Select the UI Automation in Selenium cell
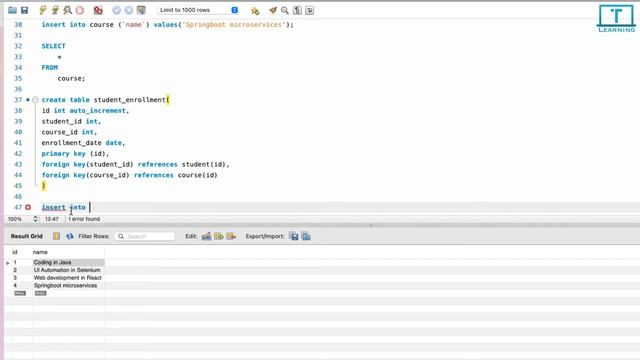This screenshot has height=360, width=640. [x=69, y=270]
